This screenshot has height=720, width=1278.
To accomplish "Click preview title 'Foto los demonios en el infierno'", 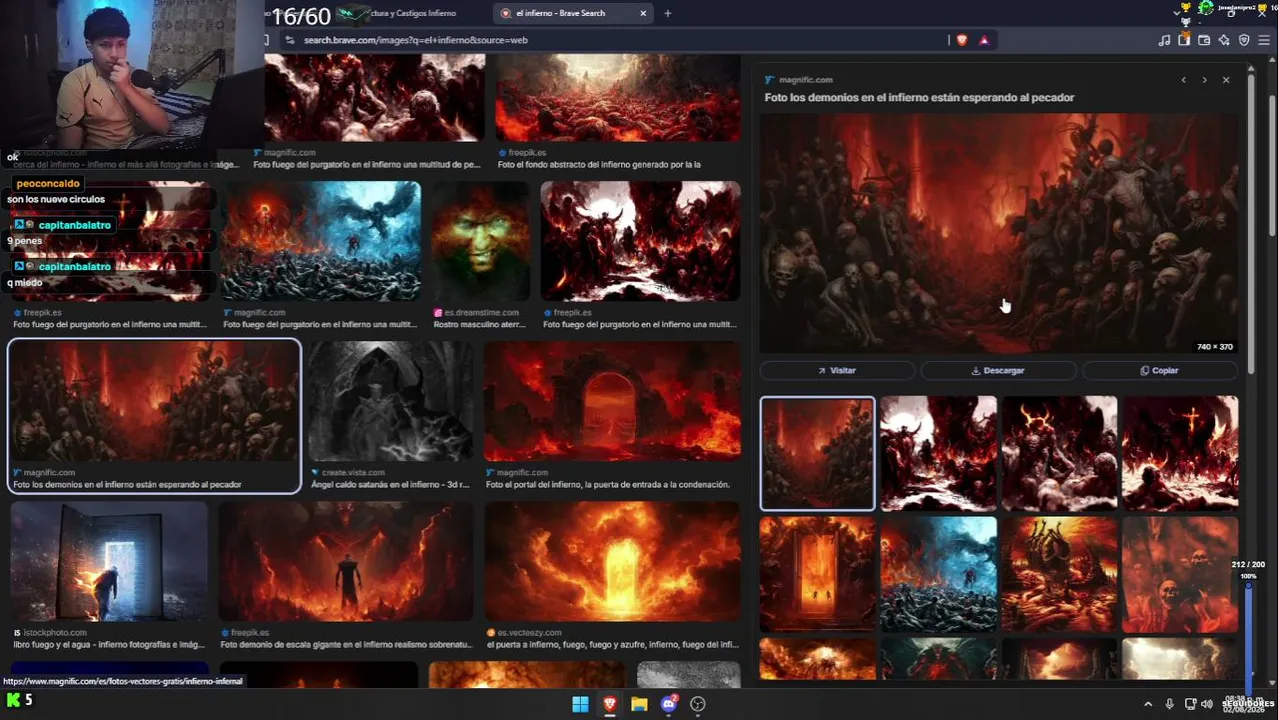I will 919,97.
